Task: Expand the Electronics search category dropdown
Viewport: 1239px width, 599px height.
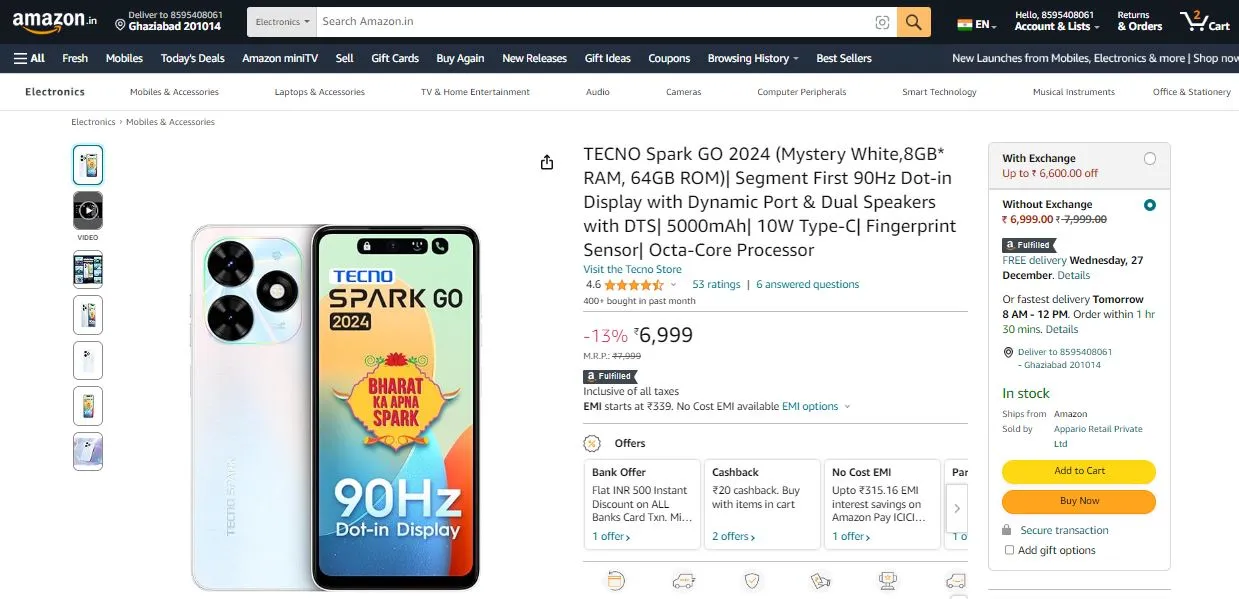Action: tap(283, 22)
